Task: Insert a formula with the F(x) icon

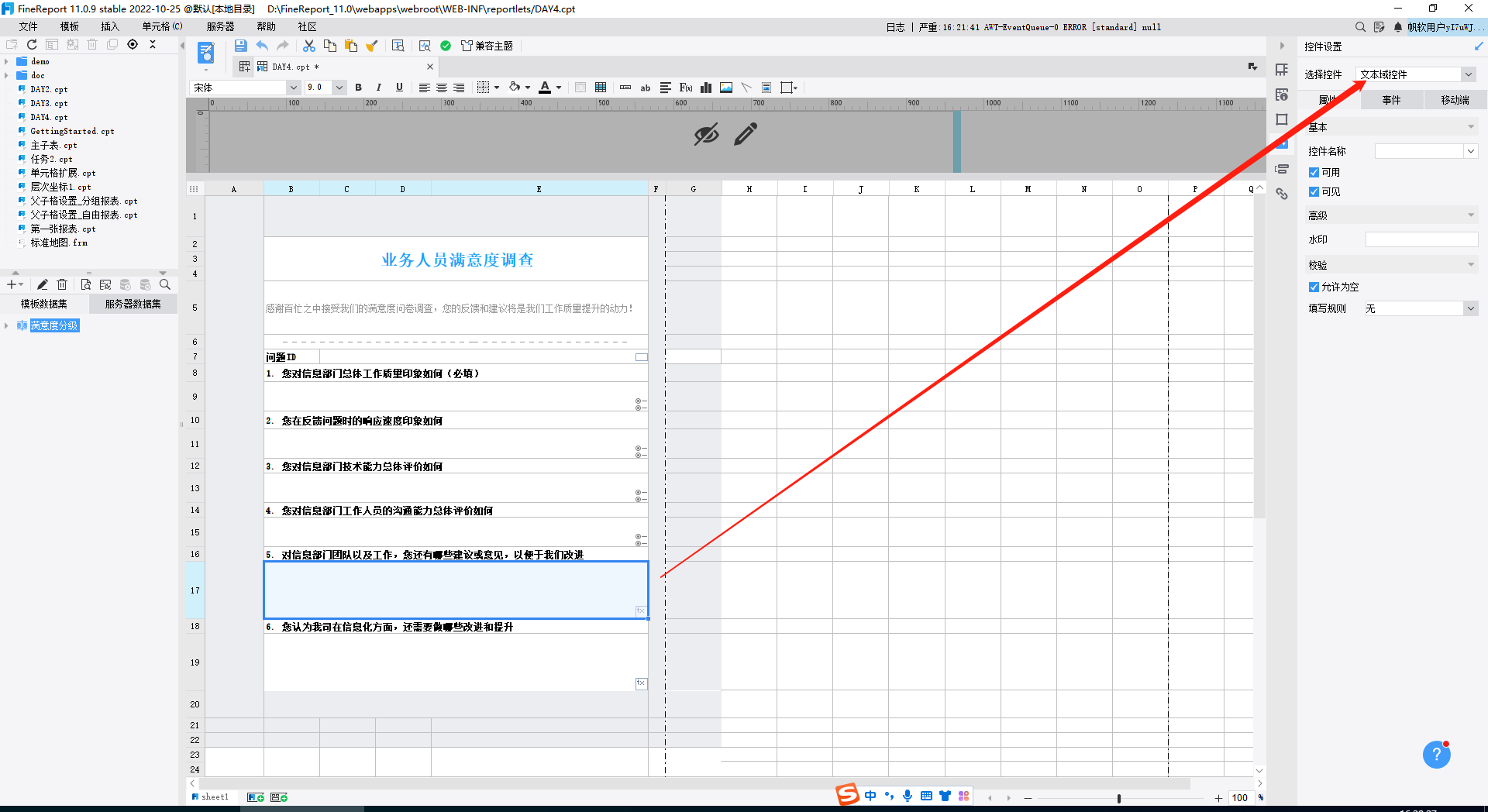Action: point(686,88)
